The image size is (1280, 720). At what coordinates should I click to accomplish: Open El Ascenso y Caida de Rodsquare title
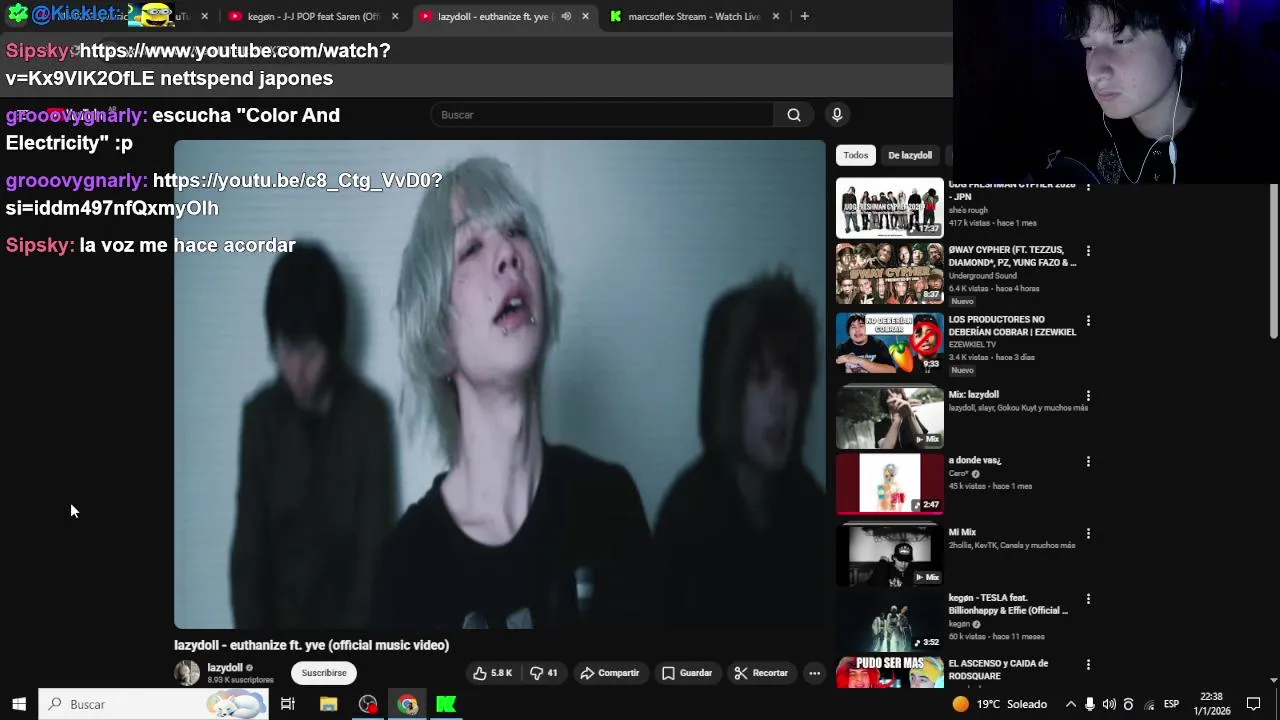(x=998, y=670)
